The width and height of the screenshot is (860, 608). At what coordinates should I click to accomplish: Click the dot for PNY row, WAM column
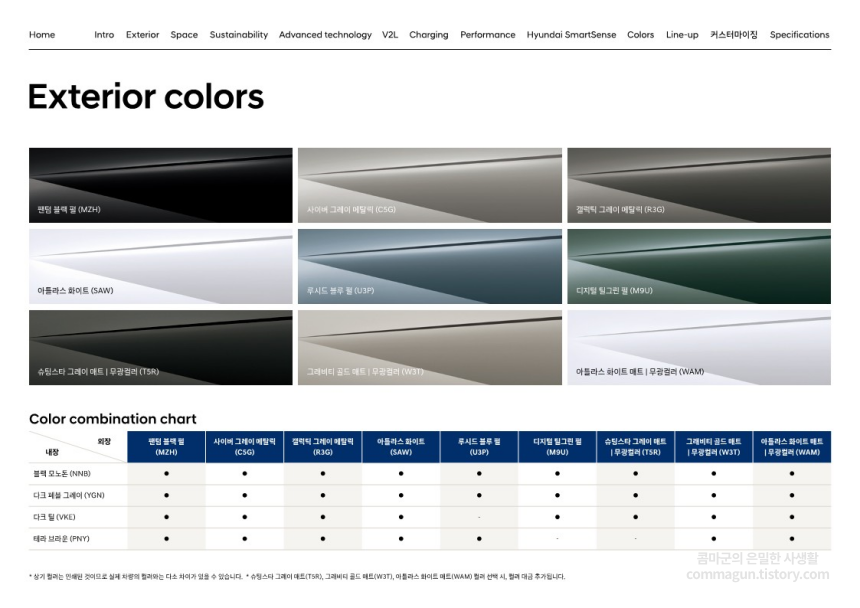coord(792,538)
